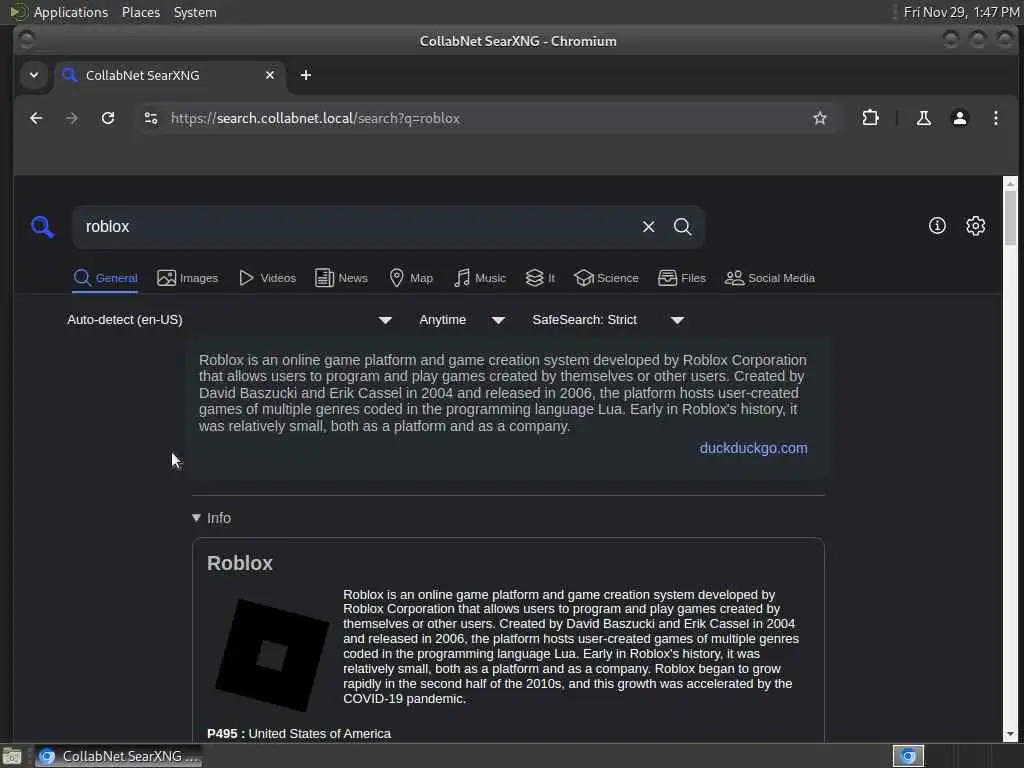1024x768 pixels.
Task: Open the SafeSearch: Strict dropdown
Action: pyautogui.click(x=608, y=320)
